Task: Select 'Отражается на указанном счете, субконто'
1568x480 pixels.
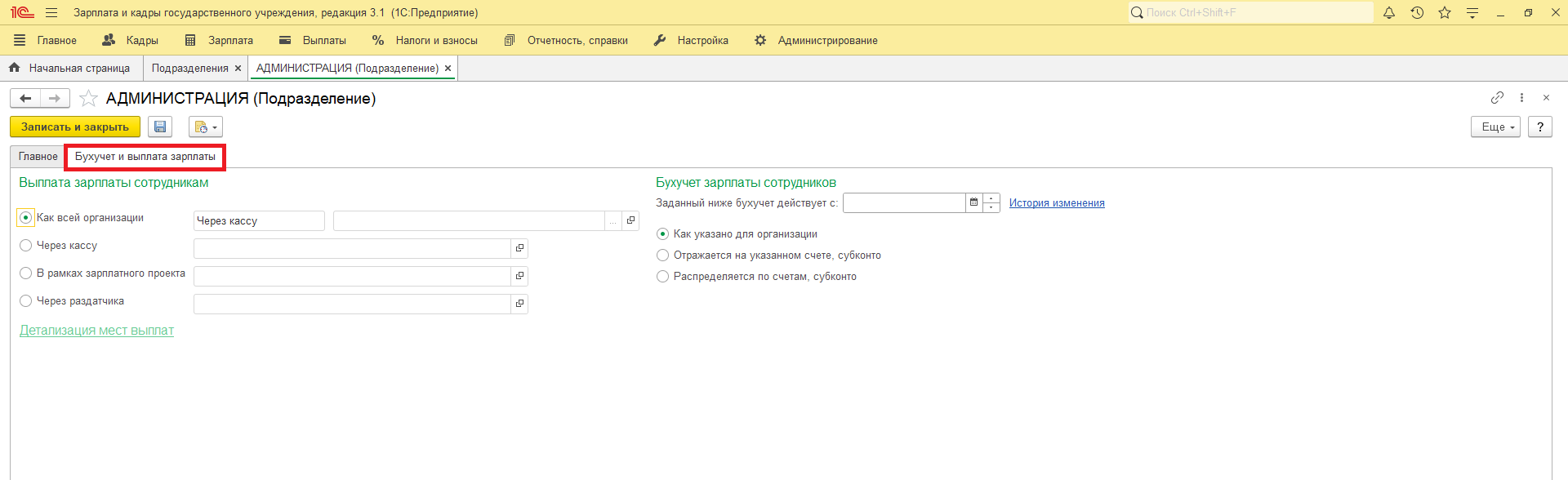Action: (x=663, y=256)
